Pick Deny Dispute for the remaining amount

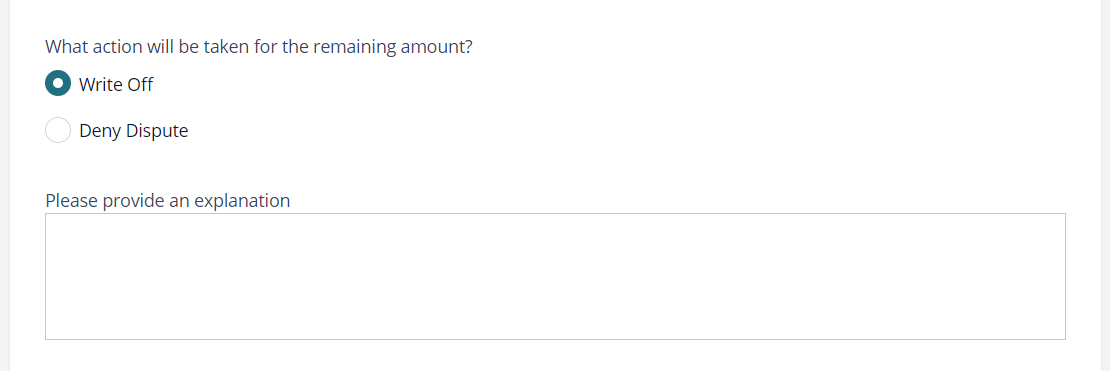click(x=58, y=130)
